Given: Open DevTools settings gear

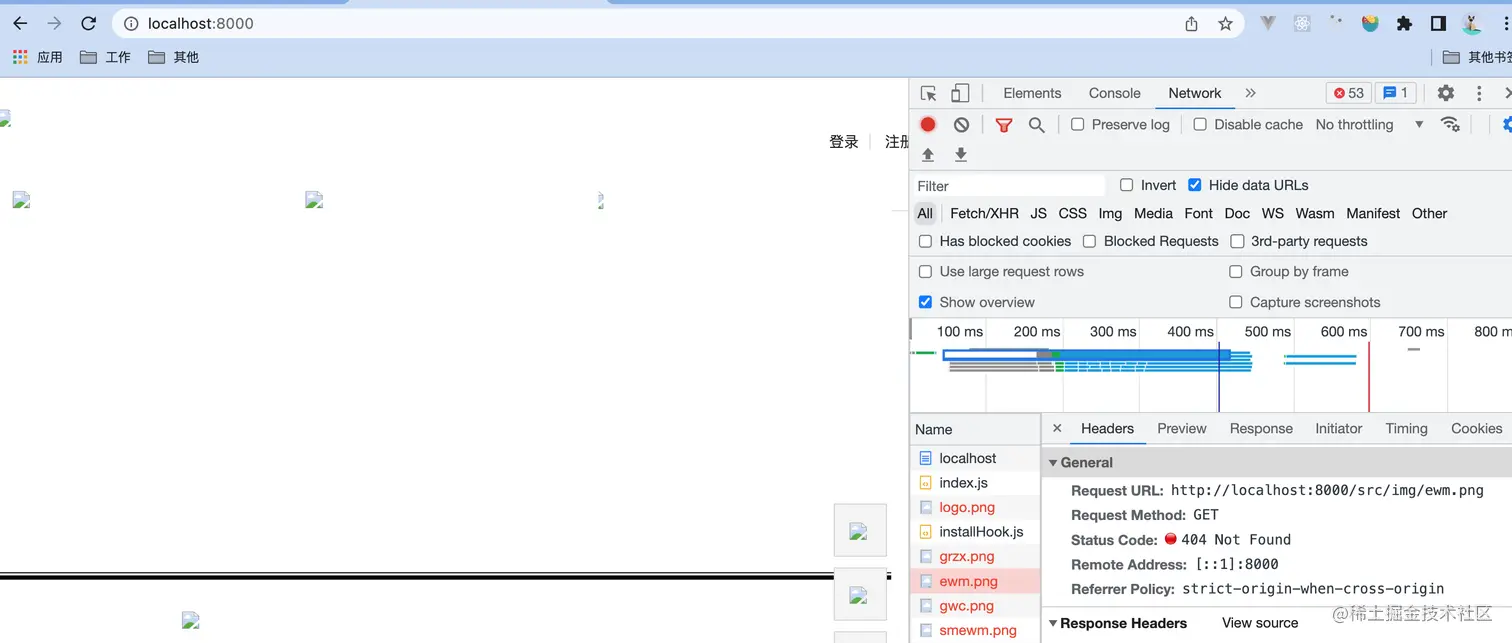Looking at the screenshot, I should click(1446, 93).
